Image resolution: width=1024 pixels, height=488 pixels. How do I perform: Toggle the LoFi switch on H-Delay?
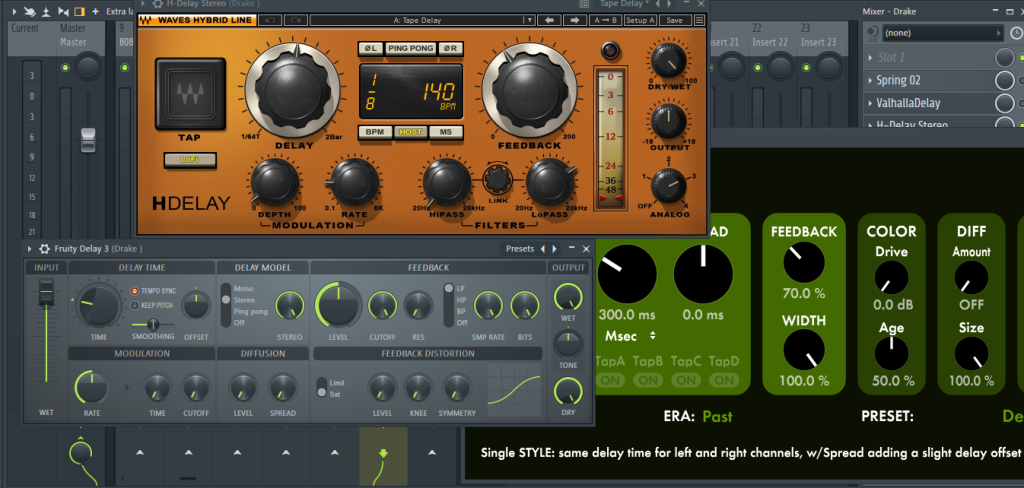[x=188, y=158]
